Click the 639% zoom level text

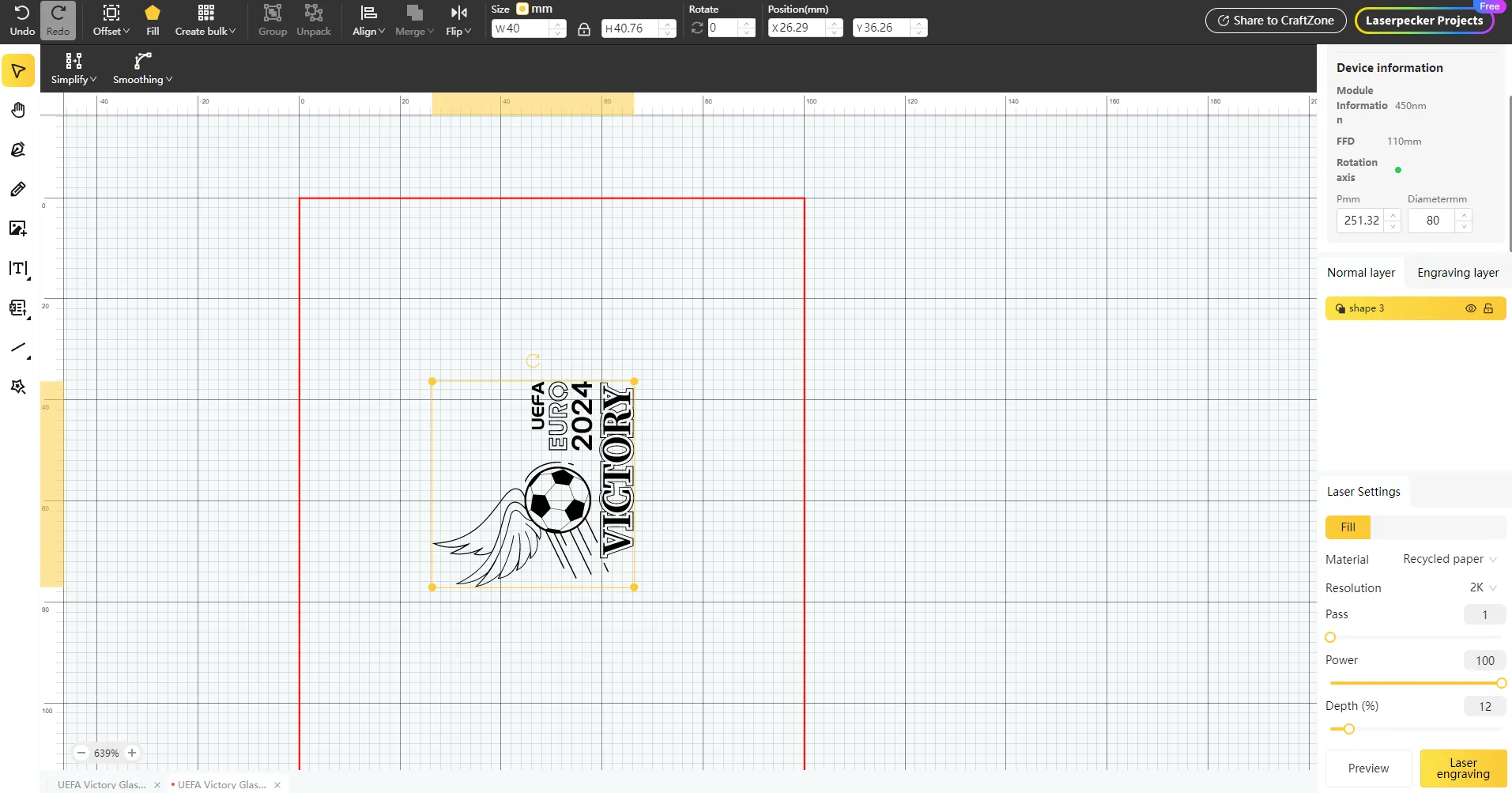(x=107, y=753)
